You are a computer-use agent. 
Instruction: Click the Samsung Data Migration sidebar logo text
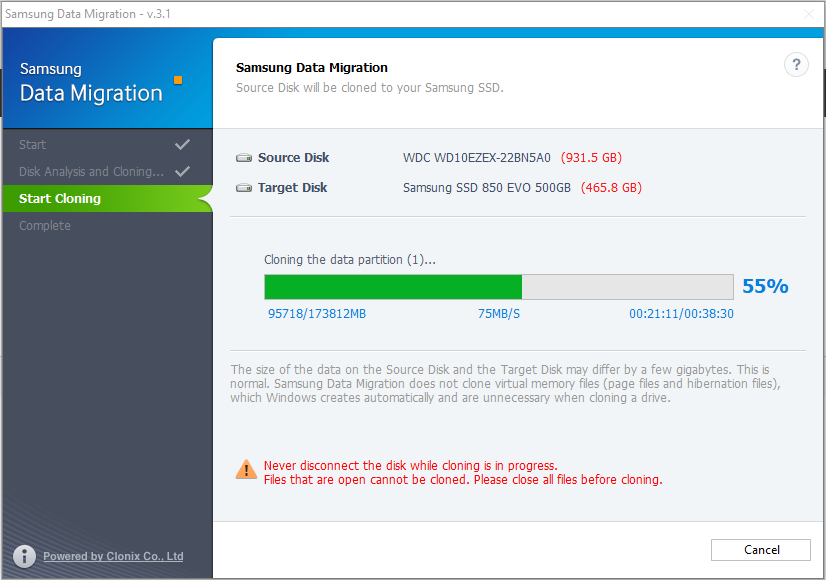(91, 83)
